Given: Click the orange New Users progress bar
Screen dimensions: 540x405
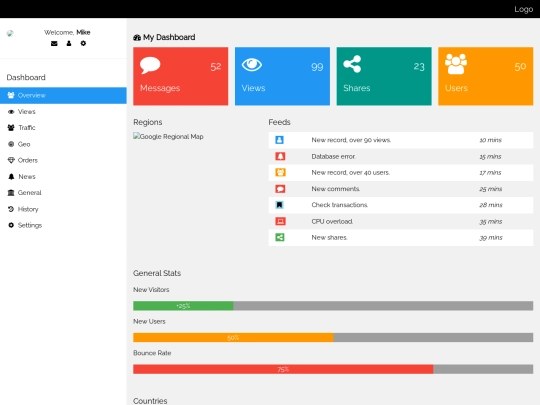Looking at the screenshot, I should pyautogui.click(x=233, y=338).
